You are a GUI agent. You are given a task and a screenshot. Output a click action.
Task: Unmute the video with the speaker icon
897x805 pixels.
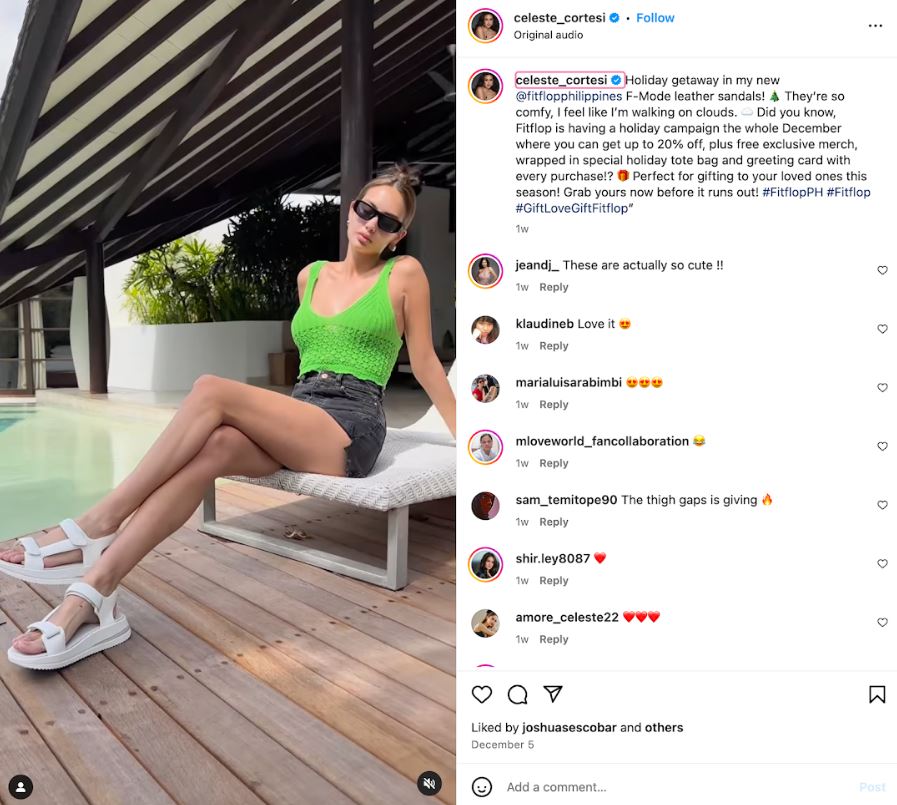430,783
